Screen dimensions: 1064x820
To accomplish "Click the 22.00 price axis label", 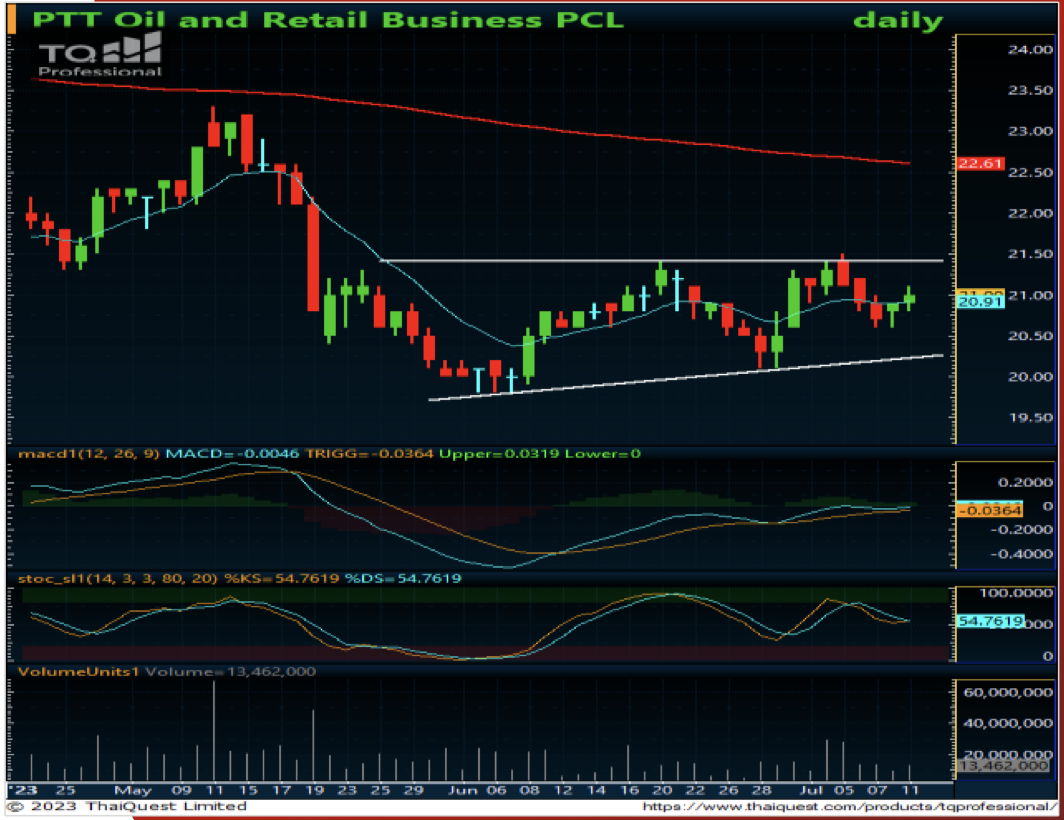I will pyautogui.click(x=1030, y=213).
